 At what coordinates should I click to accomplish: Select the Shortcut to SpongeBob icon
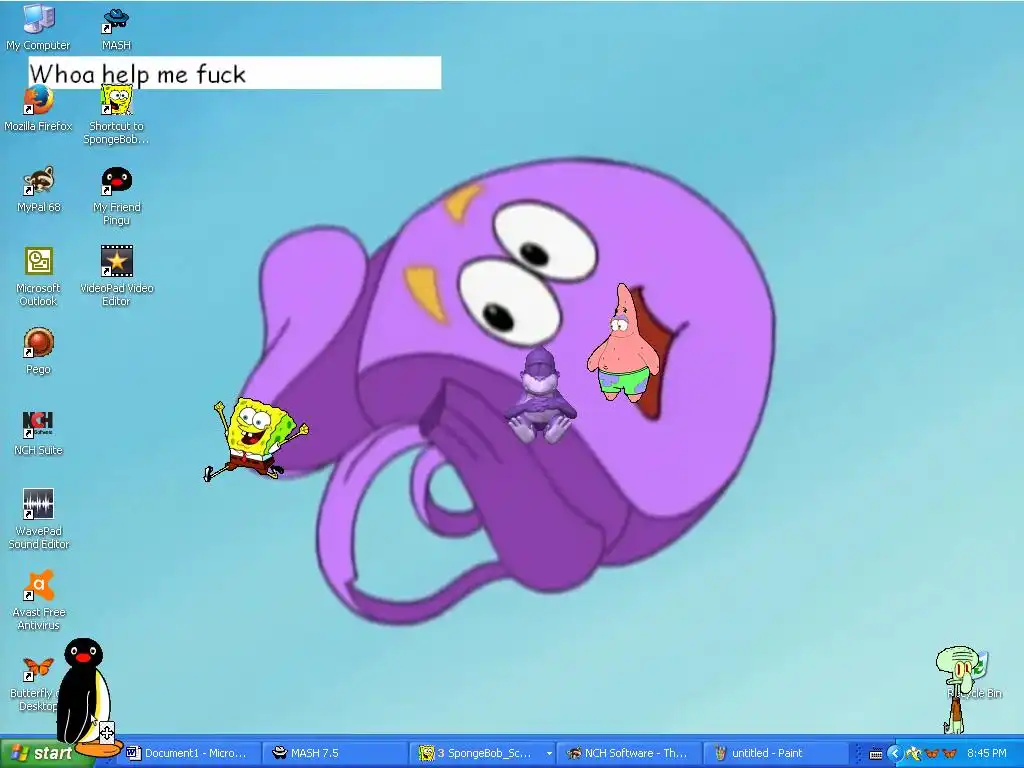click(116, 115)
